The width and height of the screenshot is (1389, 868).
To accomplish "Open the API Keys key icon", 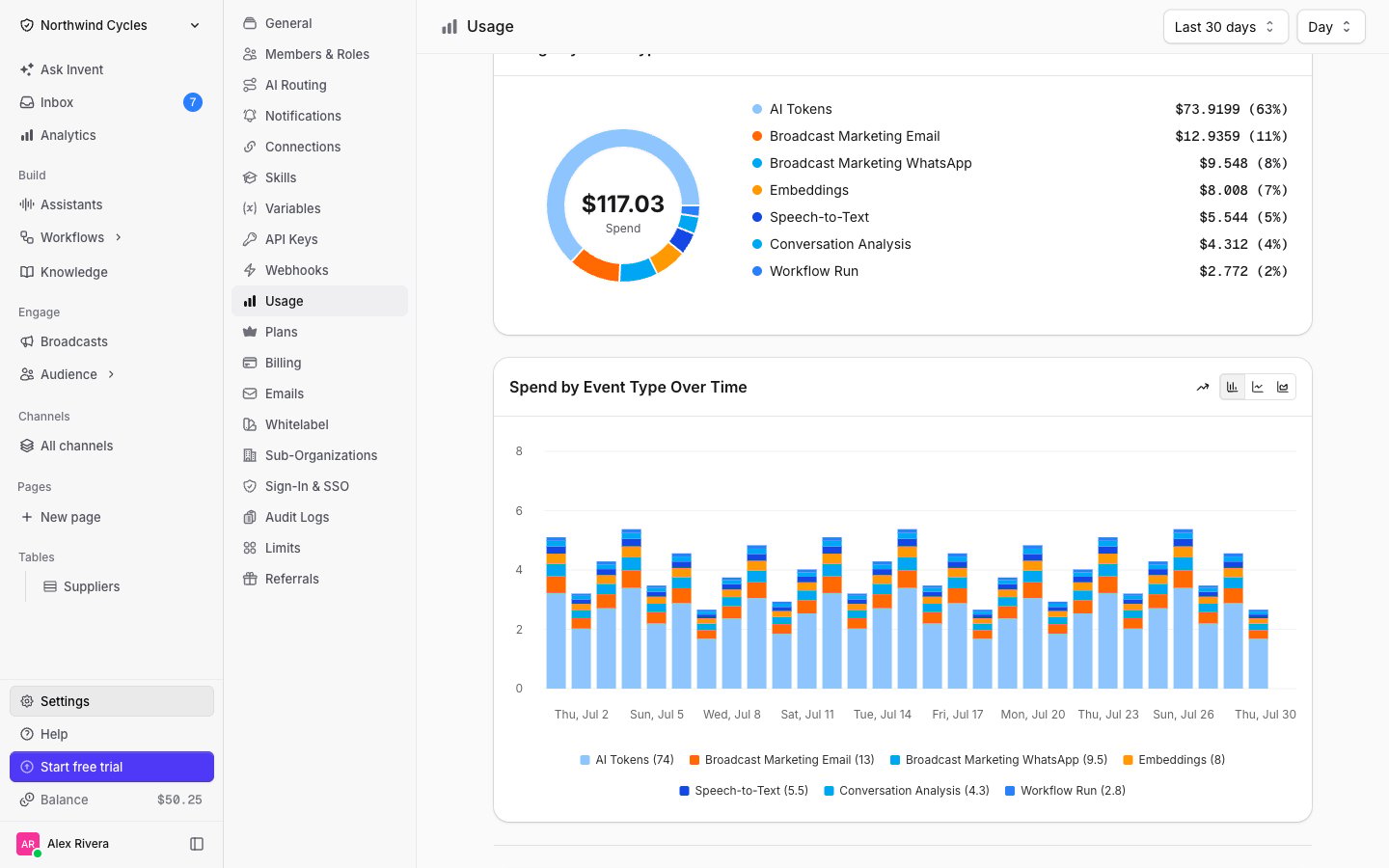I will 250,239.
